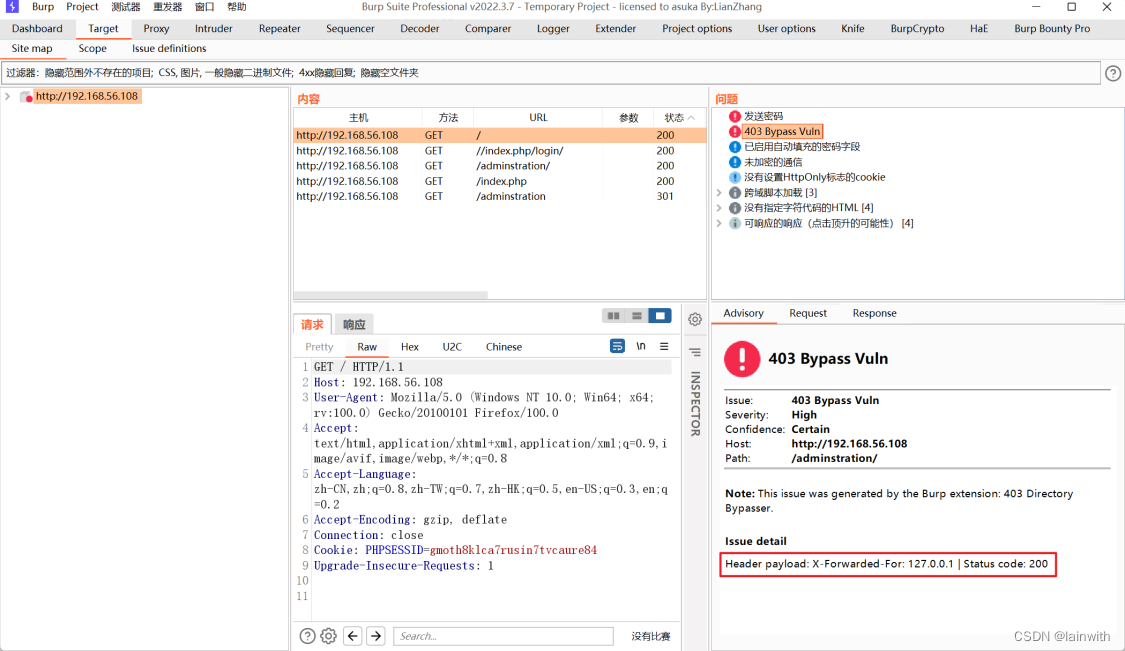1125x651 pixels.
Task: Switch to the Proxy tab
Action: coord(156,29)
